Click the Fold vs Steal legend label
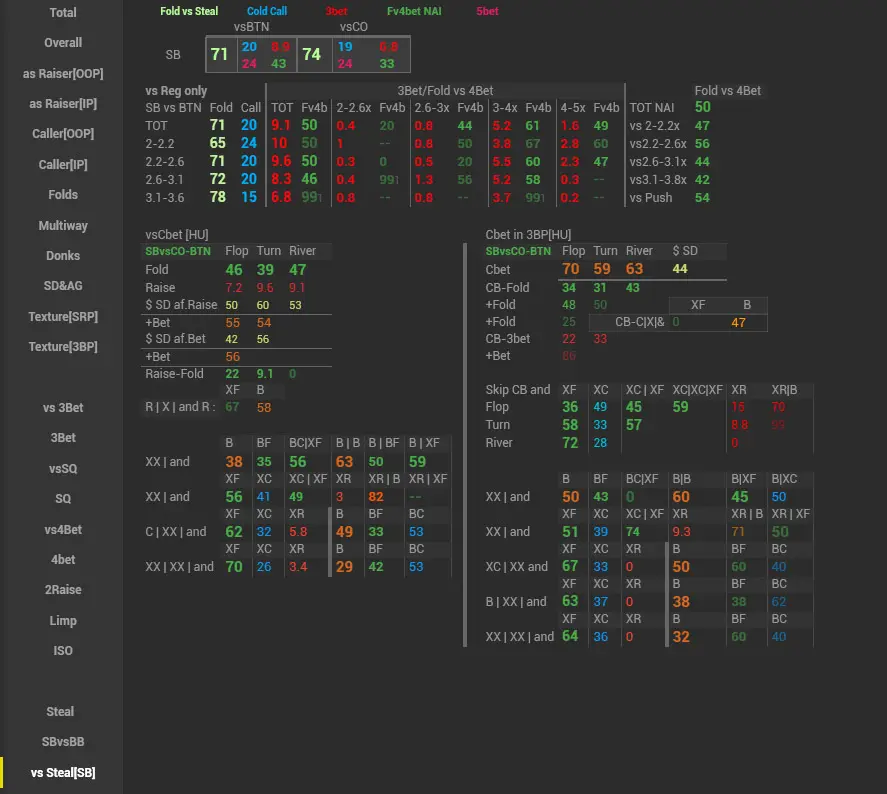887x794 pixels. pos(189,12)
